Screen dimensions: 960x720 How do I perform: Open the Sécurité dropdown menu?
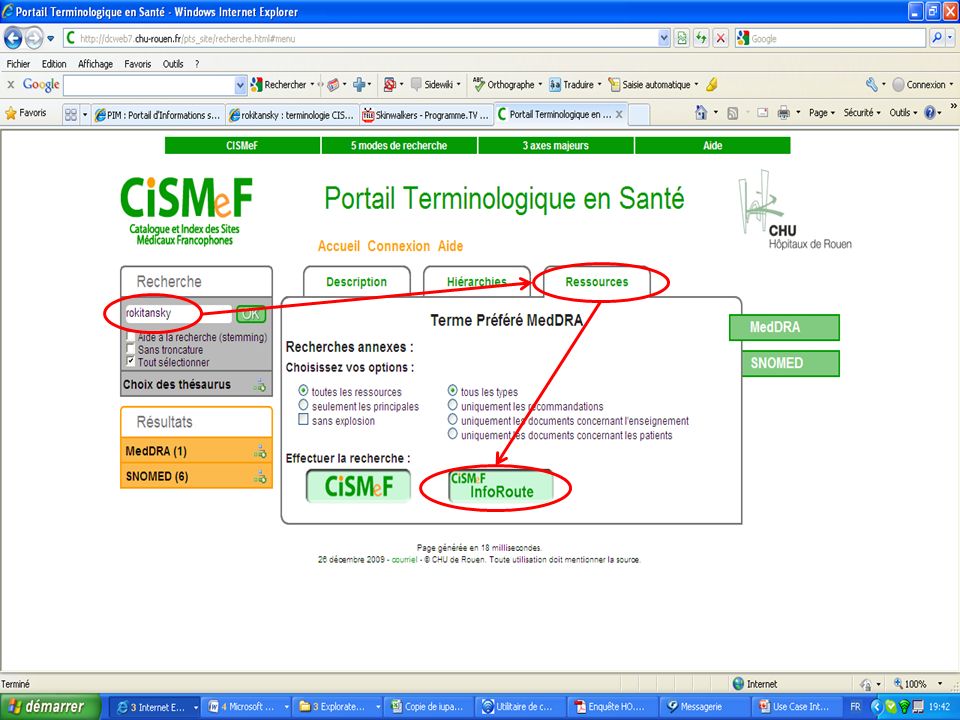pos(862,113)
